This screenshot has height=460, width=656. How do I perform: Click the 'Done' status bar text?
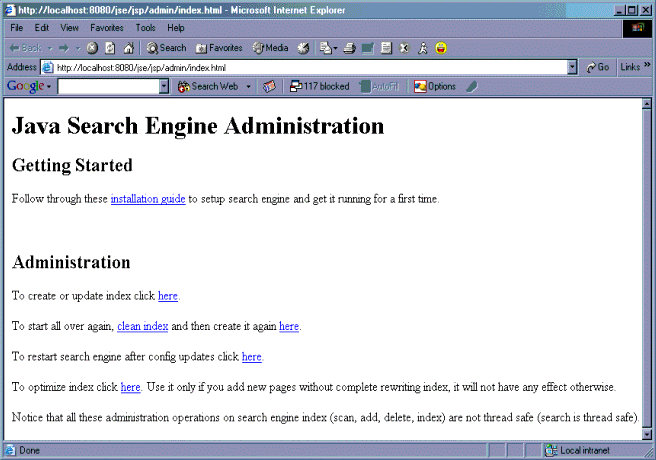tap(29, 450)
